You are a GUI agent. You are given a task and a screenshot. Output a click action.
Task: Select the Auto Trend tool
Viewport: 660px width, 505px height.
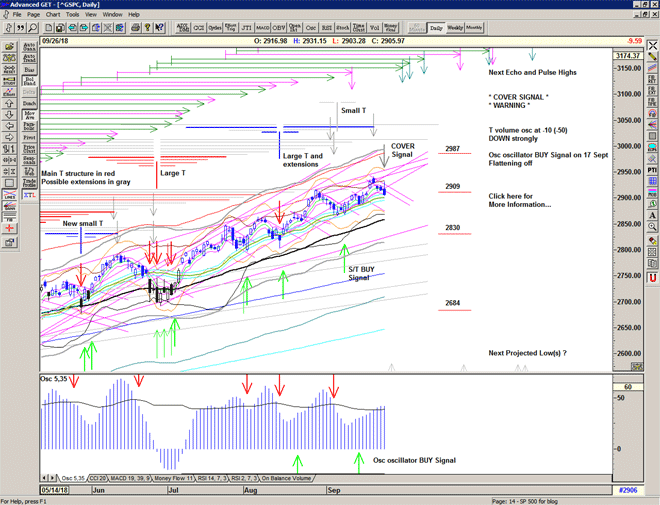click(29, 60)
